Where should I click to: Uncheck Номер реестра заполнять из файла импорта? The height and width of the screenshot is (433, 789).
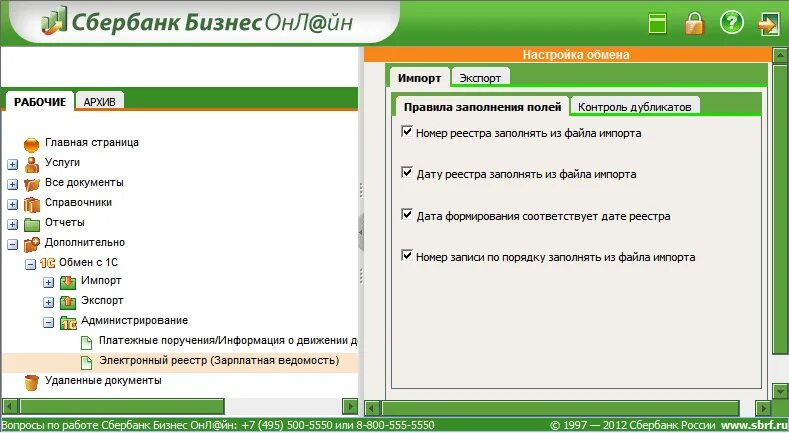click(407, 132)
